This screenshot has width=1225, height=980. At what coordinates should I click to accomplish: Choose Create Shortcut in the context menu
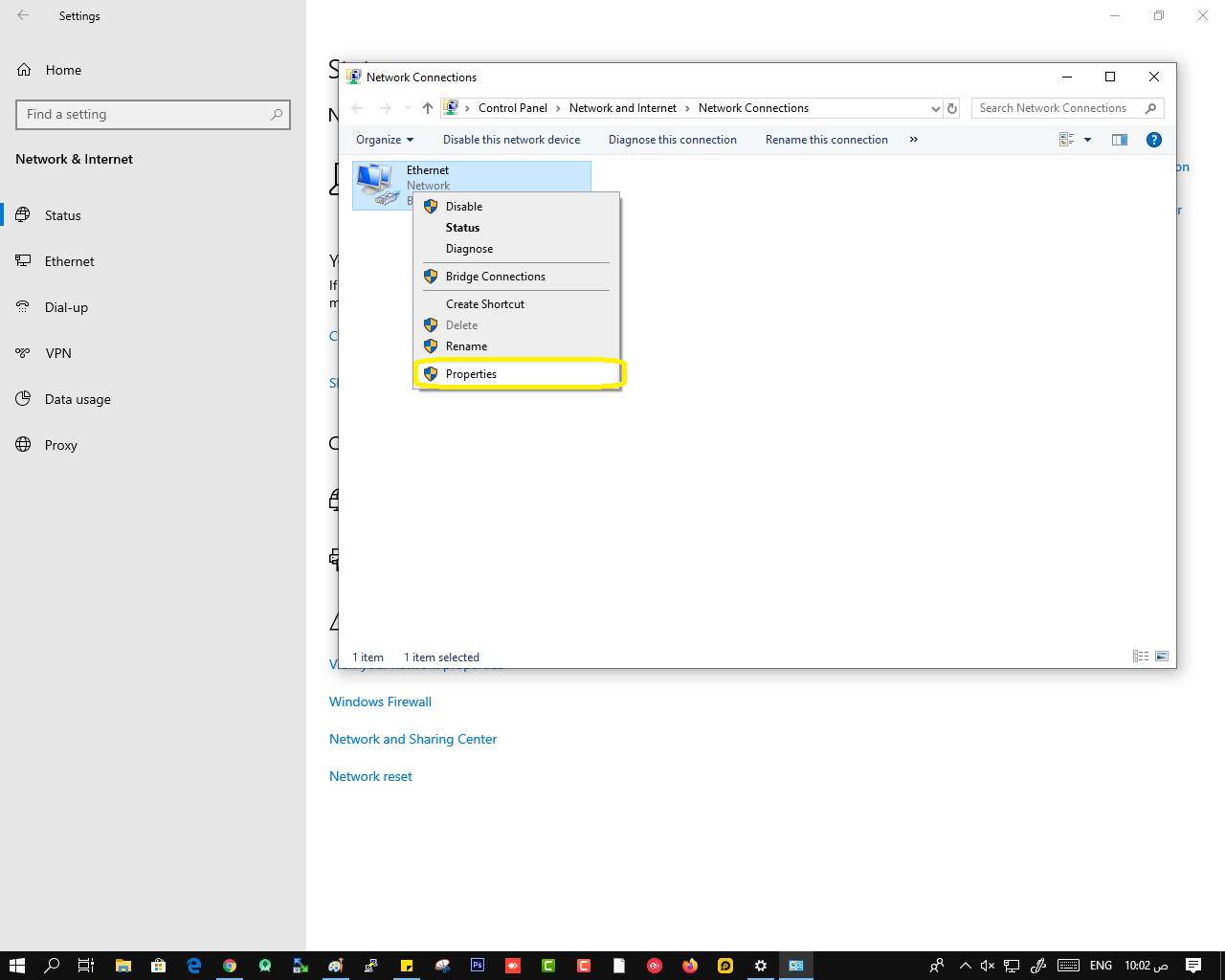coord(518,304)
